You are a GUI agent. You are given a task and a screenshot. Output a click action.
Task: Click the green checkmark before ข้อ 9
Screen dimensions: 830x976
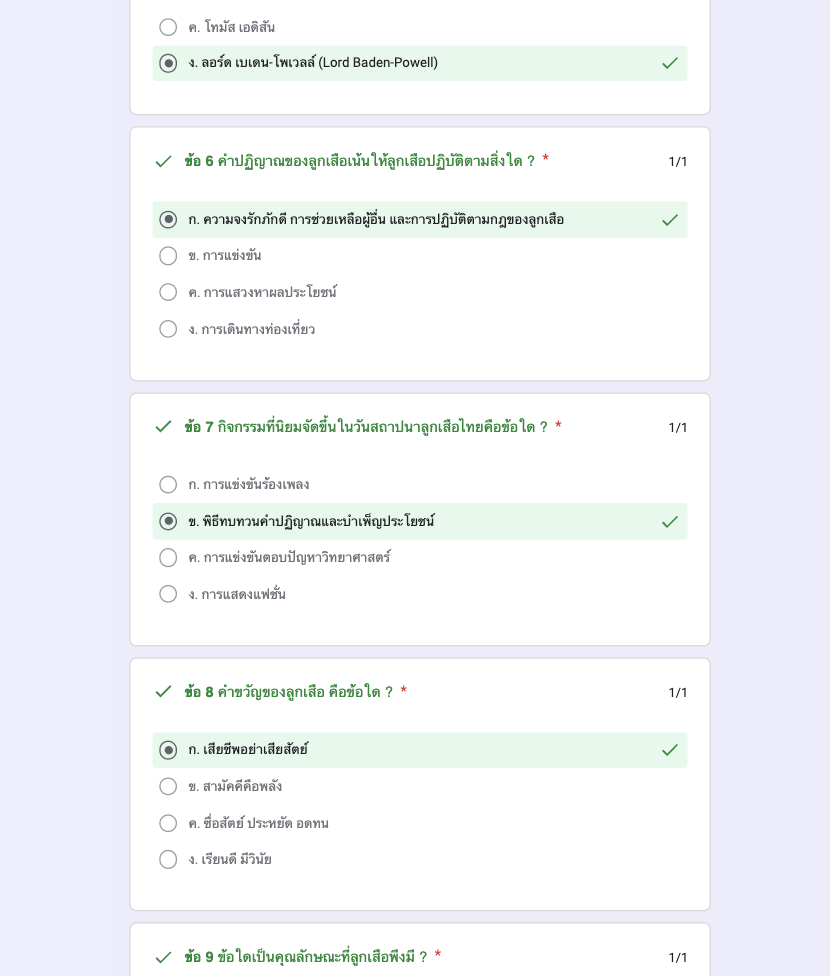pyautogui.click(x=163, y=957)
